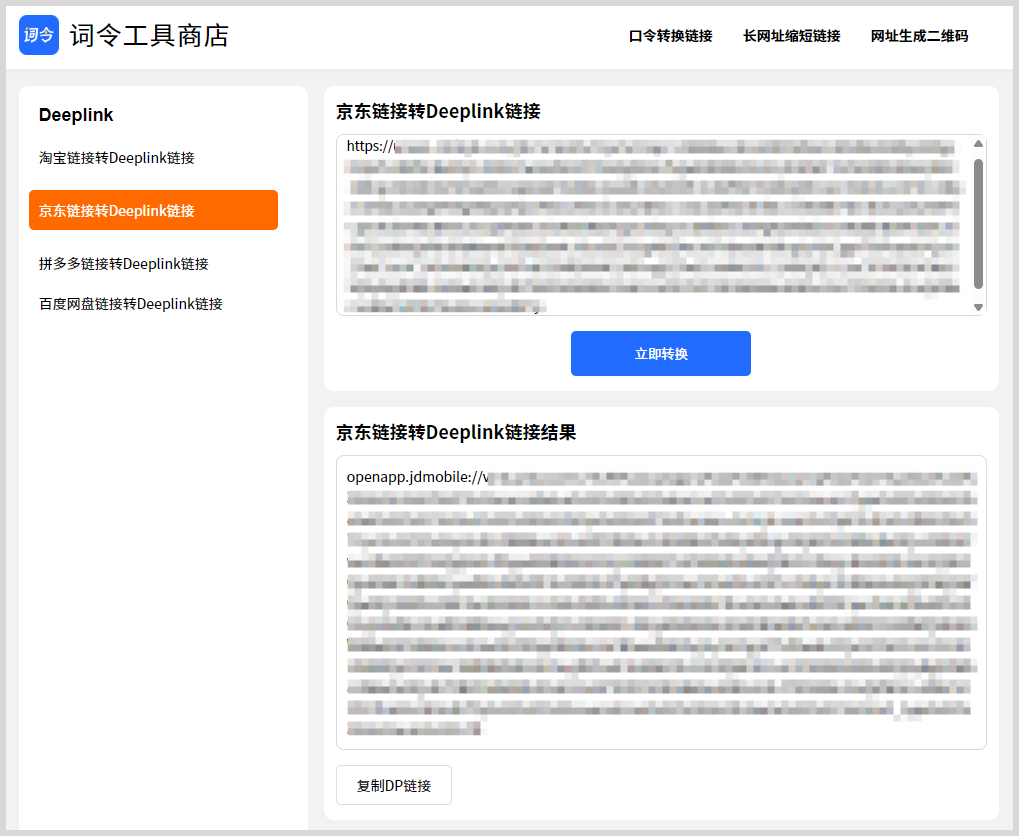Select 淘宝链接转Deeplink链接 in the sidebar

[117, 158]
